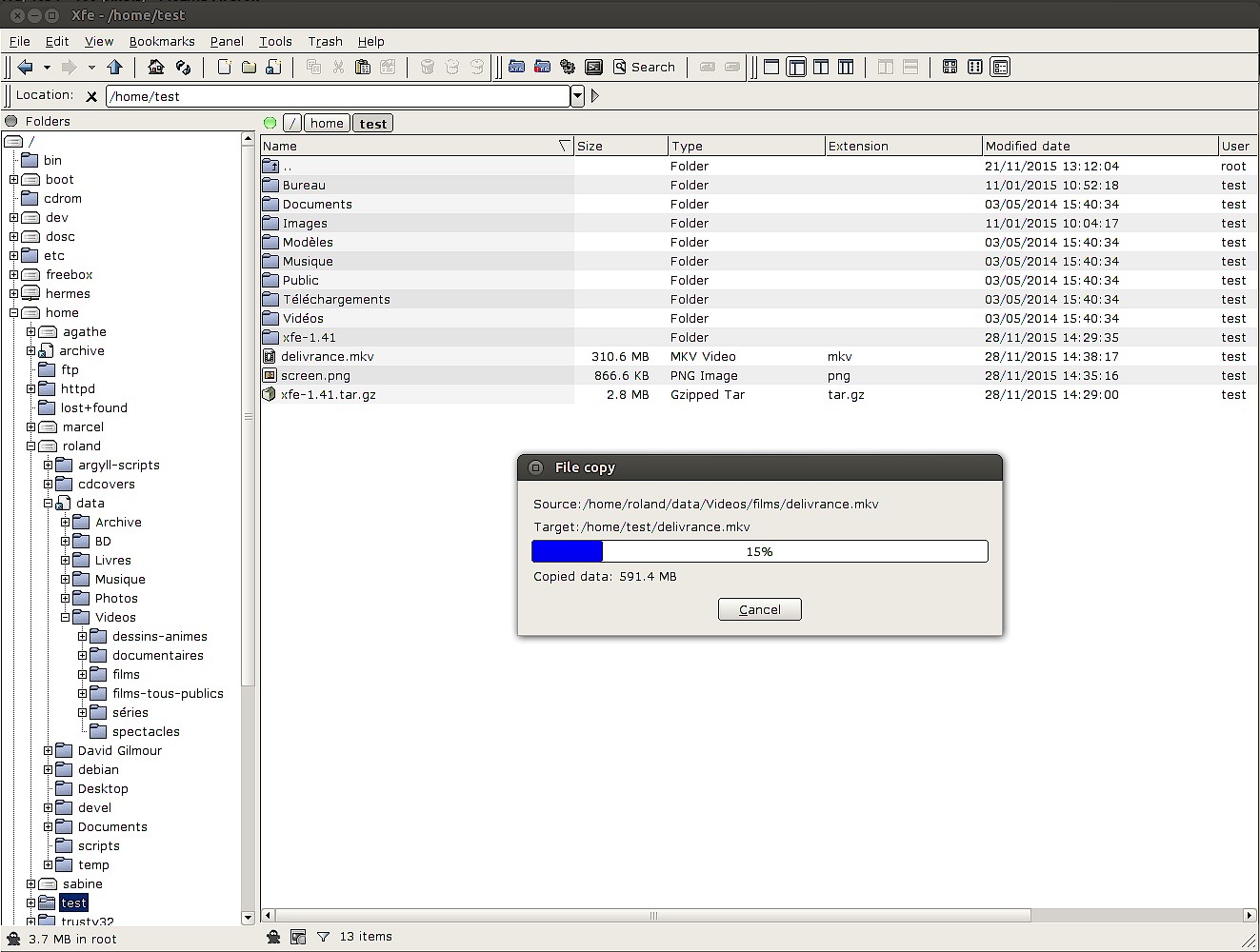The height and width of the screenshot is (952, 1260).
Task: Open the terminal icon in toolbar
Action: point(593,67)
